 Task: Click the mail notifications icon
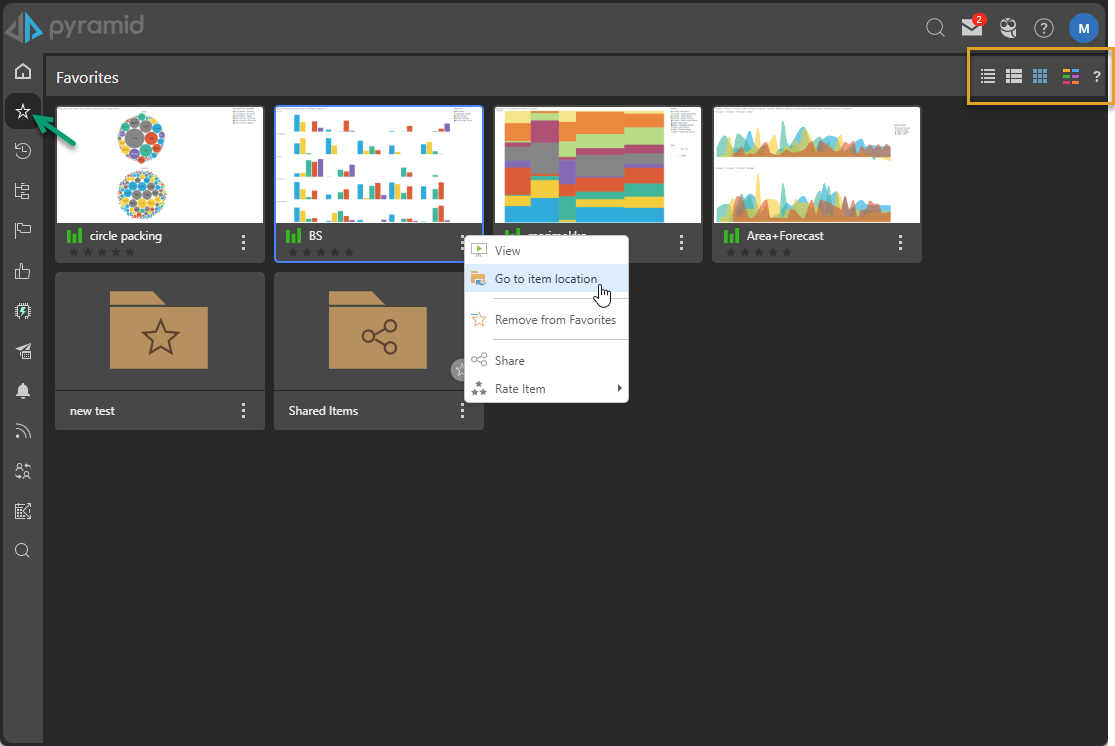point(971,27)
